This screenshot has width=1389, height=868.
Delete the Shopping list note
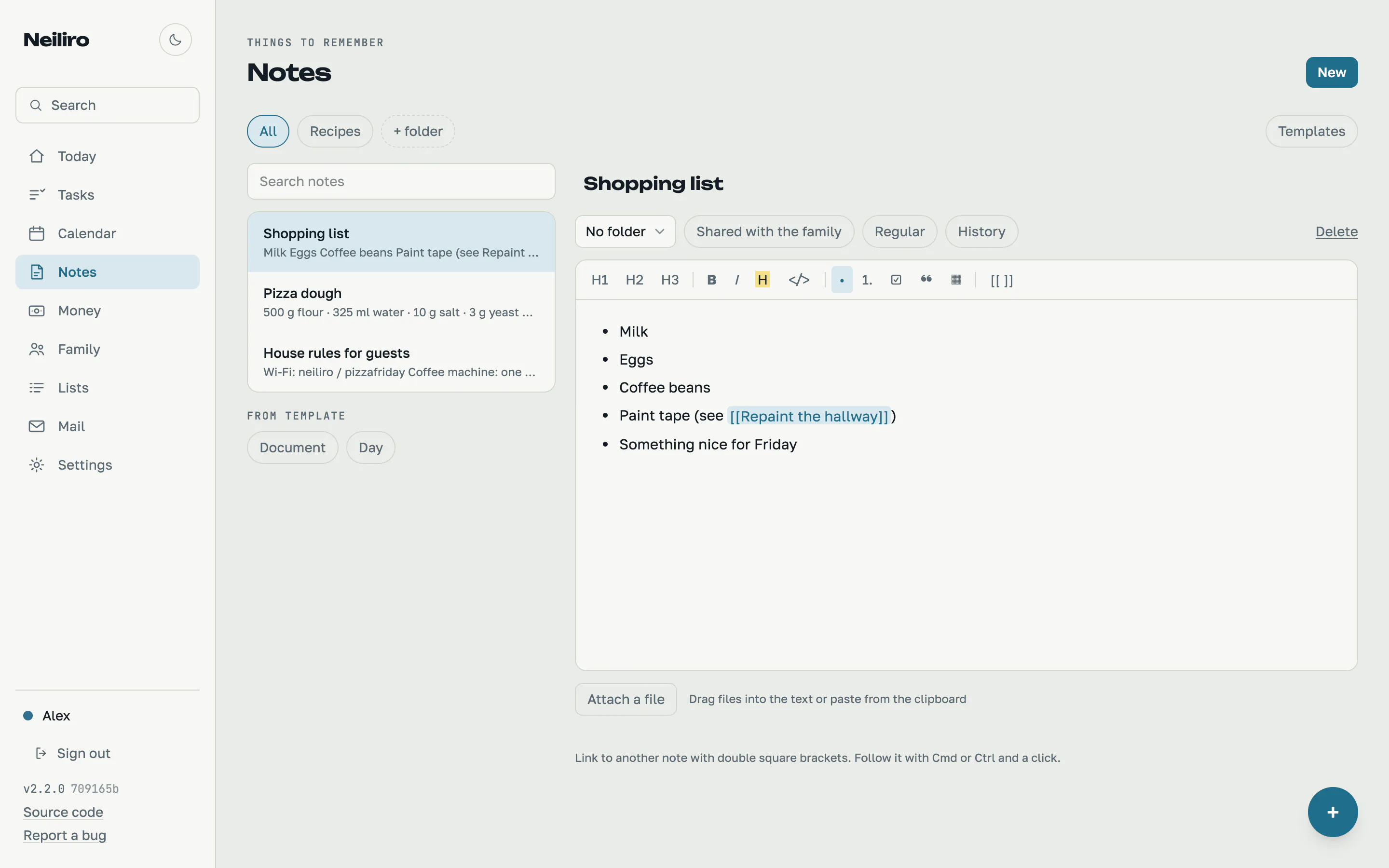pyautogui.click(x=1336, y=231)
